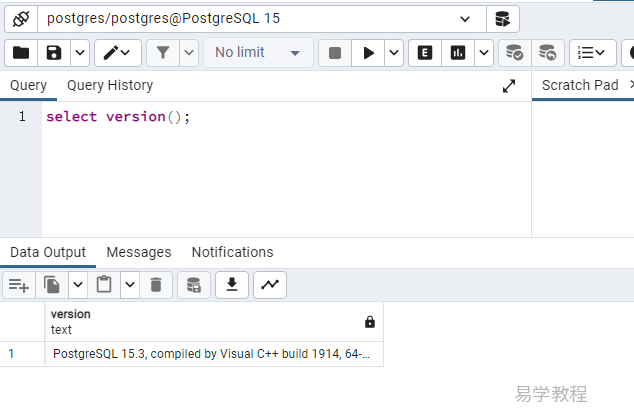Click the connection status plug icon

pos(21,19)
